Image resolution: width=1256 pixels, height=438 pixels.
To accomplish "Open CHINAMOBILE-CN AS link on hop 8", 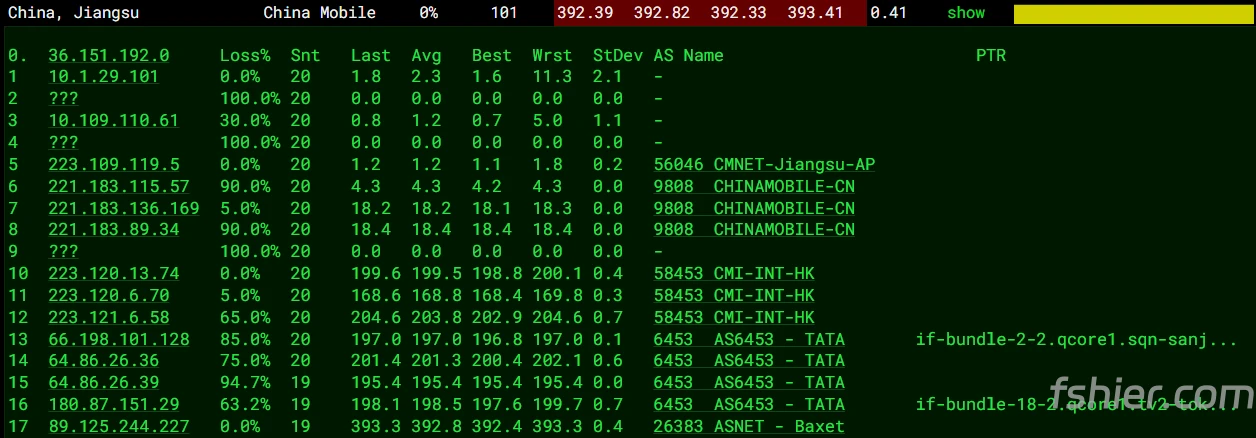I will 754,230.
